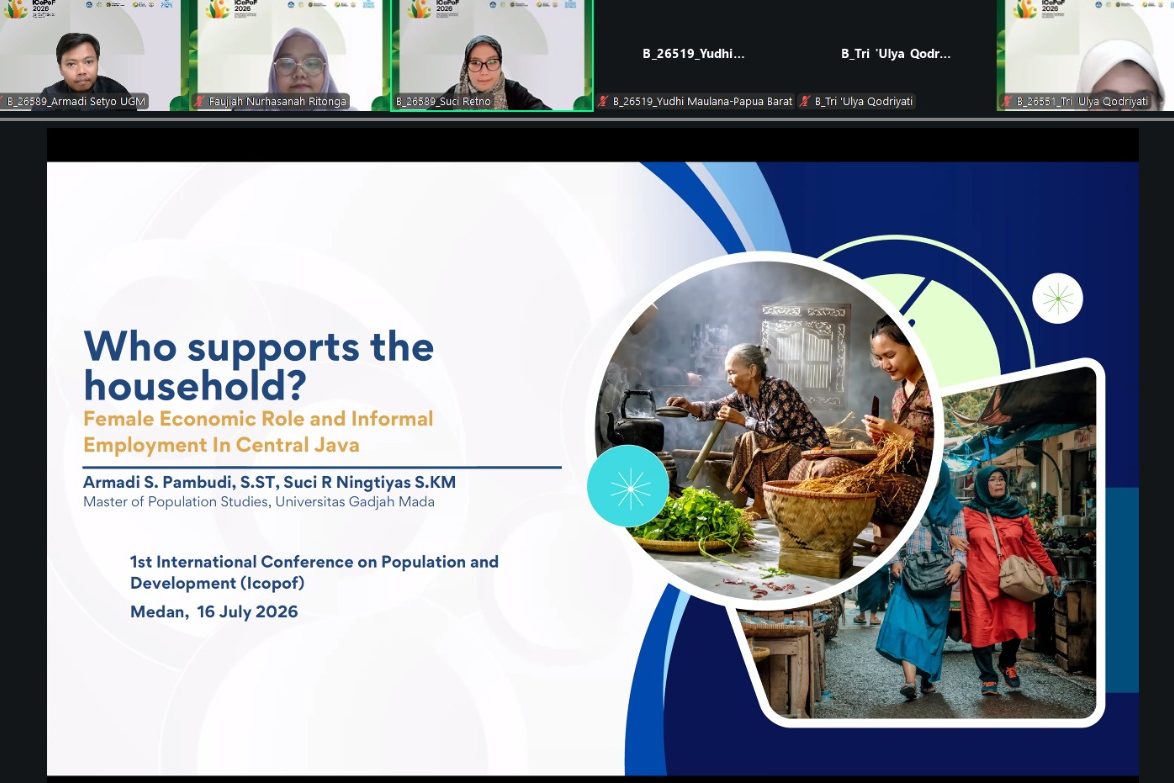Click muted mic icon beside B_26551_Tri 'Ulya Qodriyati
Screen dimensions: 1174x783
point(1007,101)
